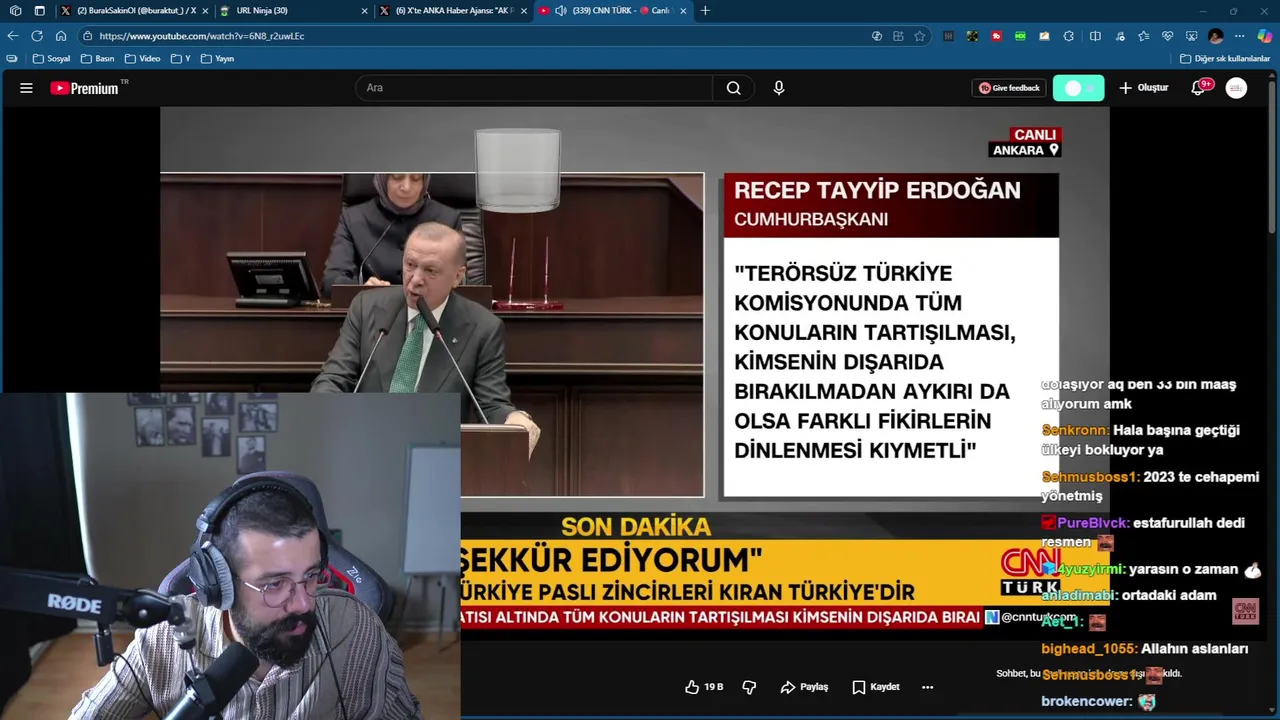Open Browser essentials heart icon
Viewport: 1280px width, 720px height.
[x=1167, y=36]
